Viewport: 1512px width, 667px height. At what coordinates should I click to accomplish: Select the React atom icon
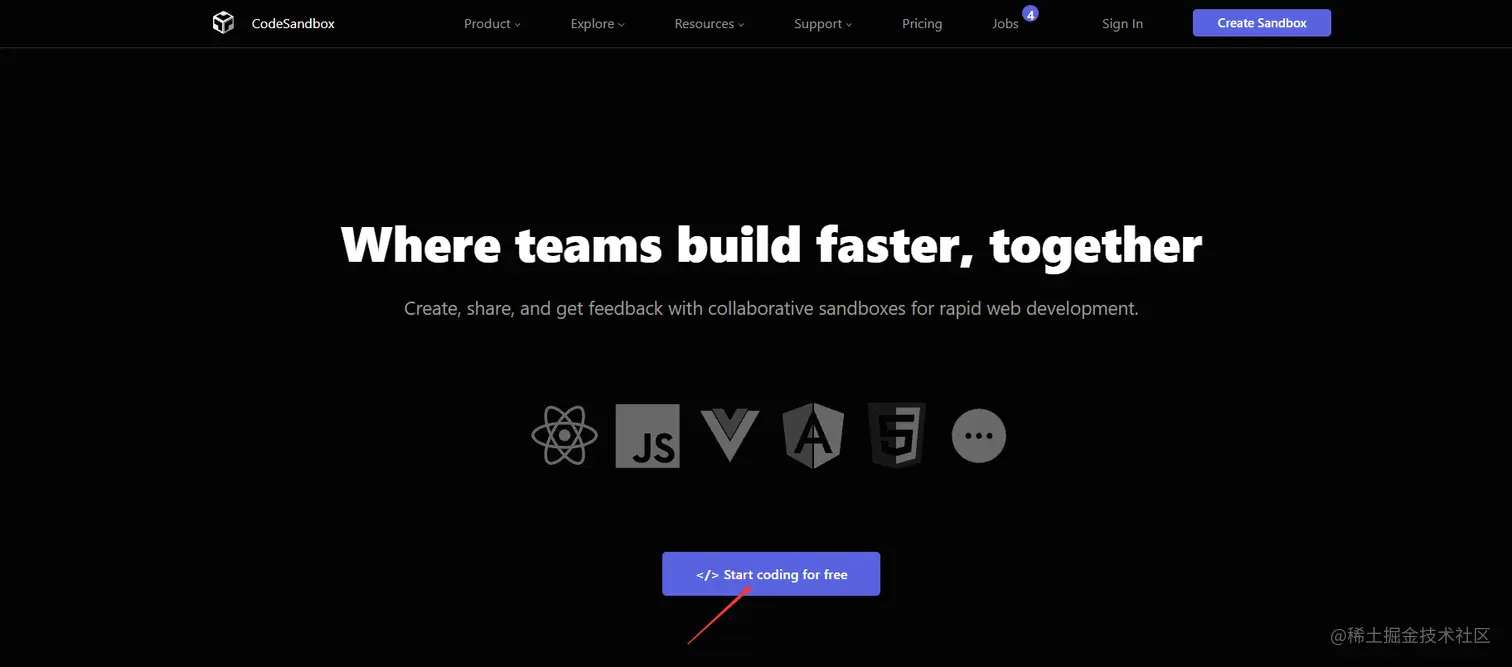565,436
